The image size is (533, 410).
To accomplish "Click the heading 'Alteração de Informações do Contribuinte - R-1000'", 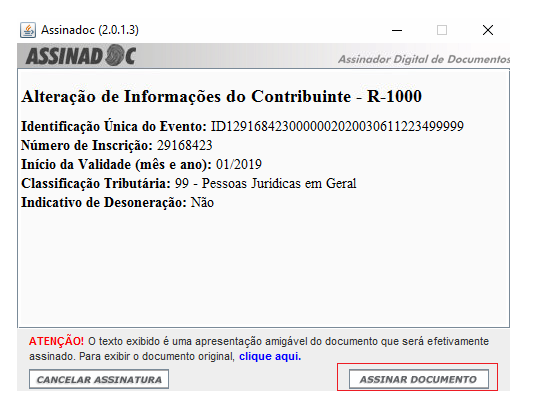I will [x=222, y=96].
